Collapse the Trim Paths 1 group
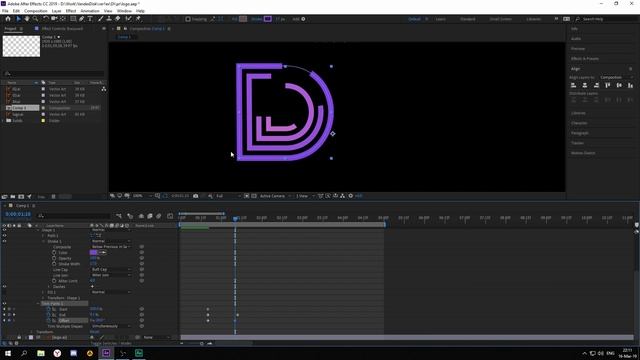 click(38, 304)
